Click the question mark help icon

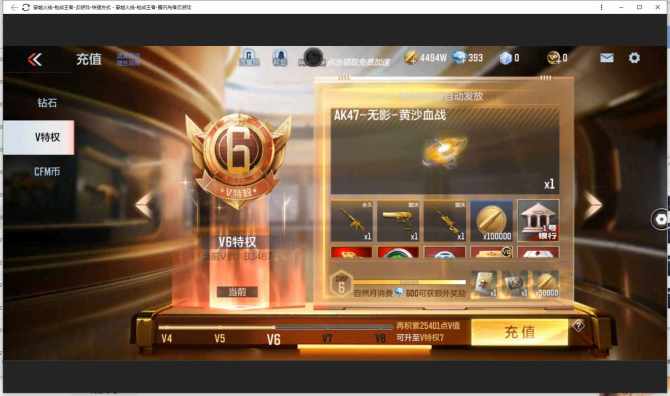point(579,326)
